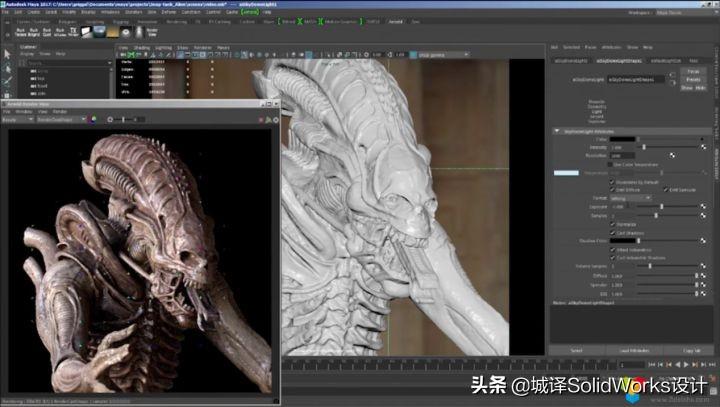Click the map button next to Exposure
This screenshot has width=720, height=407.
(x=703, y=207)
